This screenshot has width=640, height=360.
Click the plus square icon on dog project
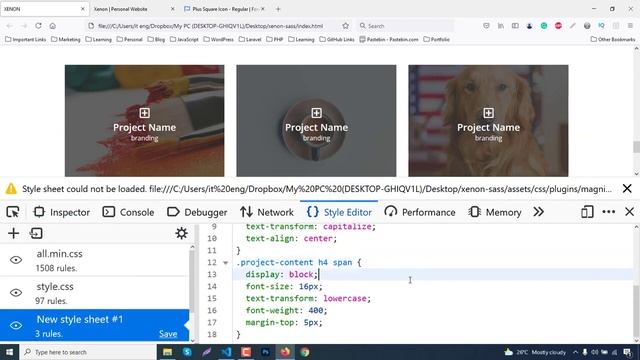pos(489,113)
